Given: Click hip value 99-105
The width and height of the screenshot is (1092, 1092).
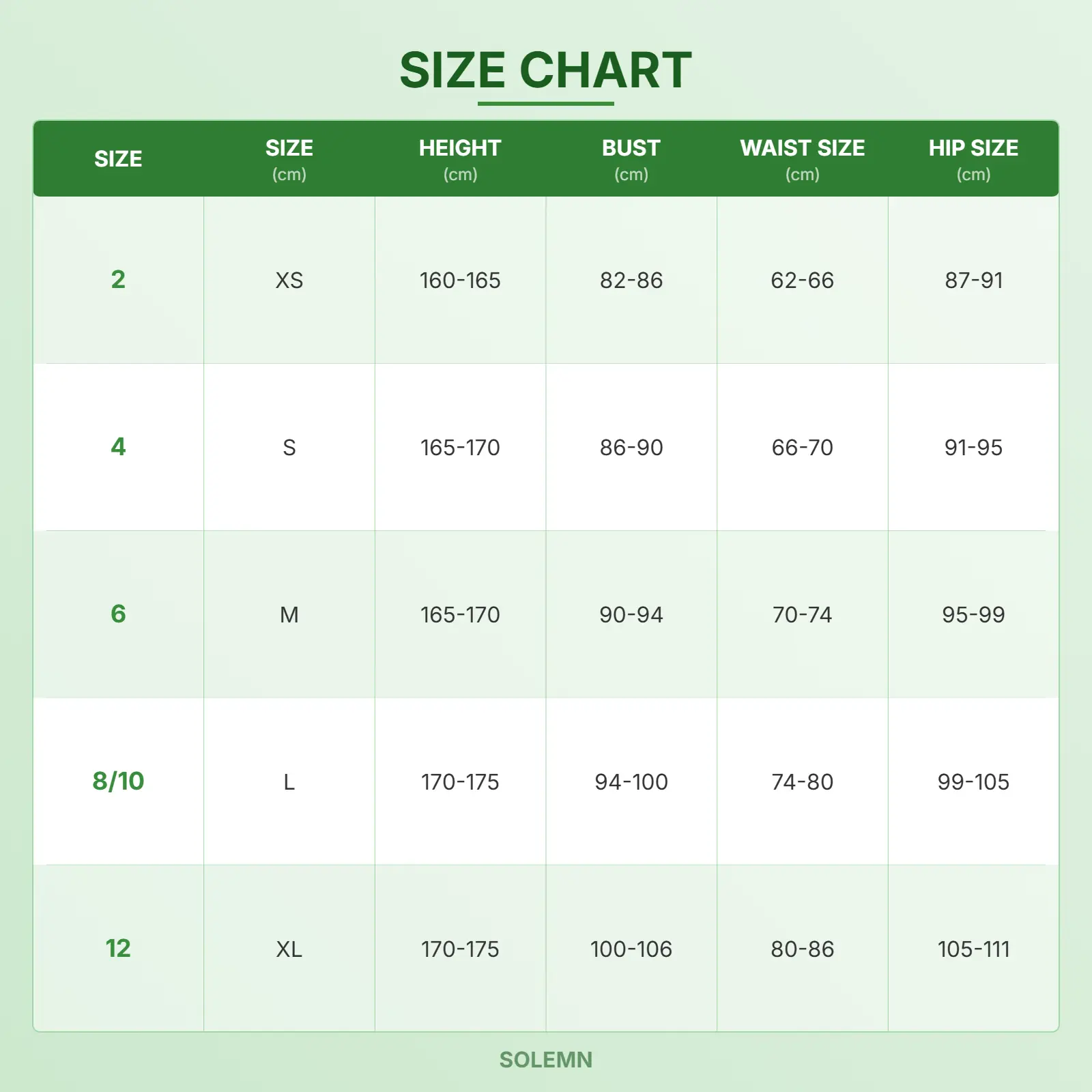Looking at the screenshot, I should tap(973, 782).
